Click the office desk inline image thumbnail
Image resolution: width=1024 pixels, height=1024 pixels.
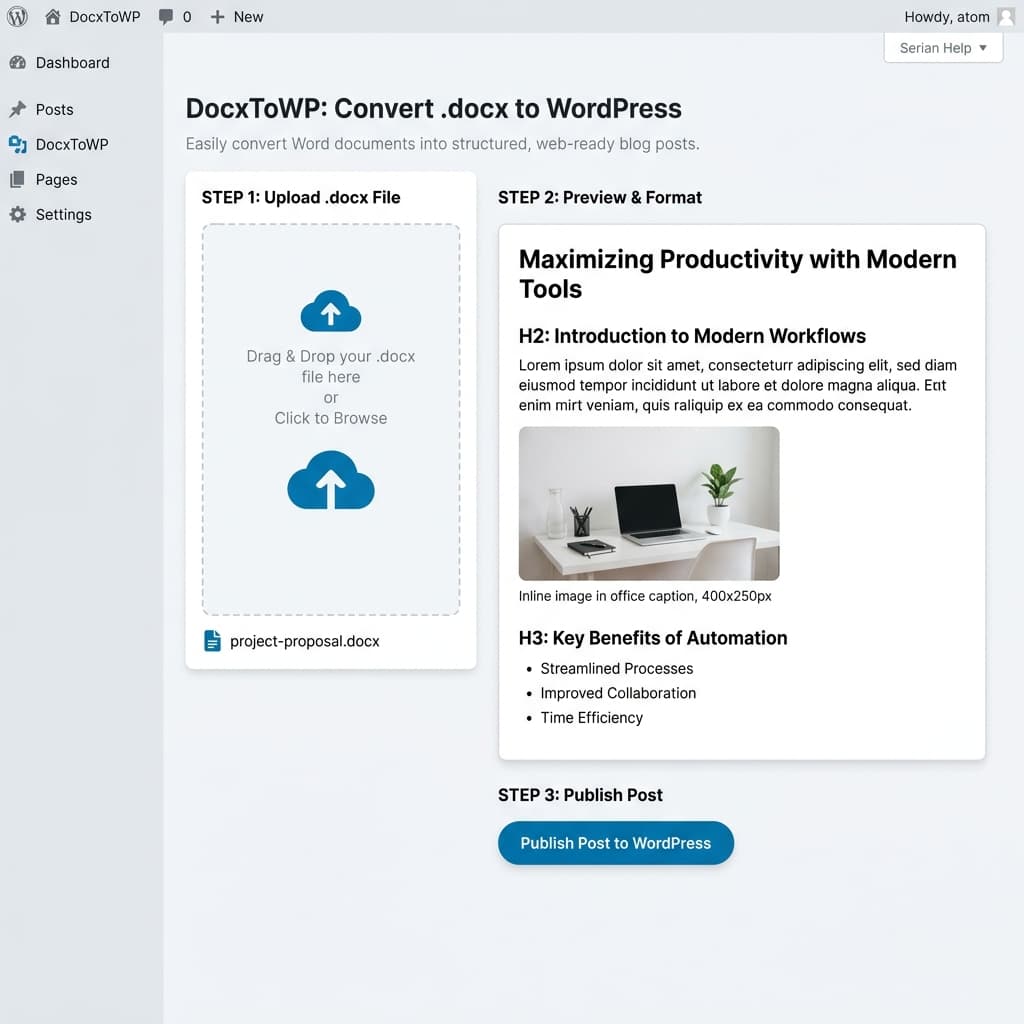pos(648,503)
